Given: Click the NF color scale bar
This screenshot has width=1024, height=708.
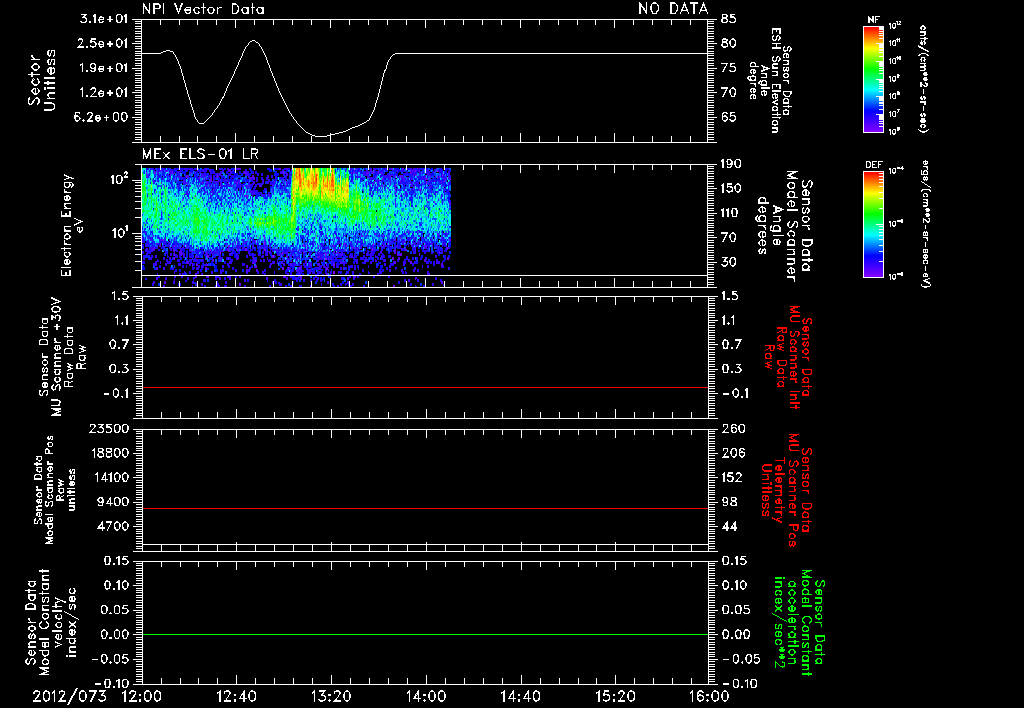Looking at the screenshot, I should (873, 78).
